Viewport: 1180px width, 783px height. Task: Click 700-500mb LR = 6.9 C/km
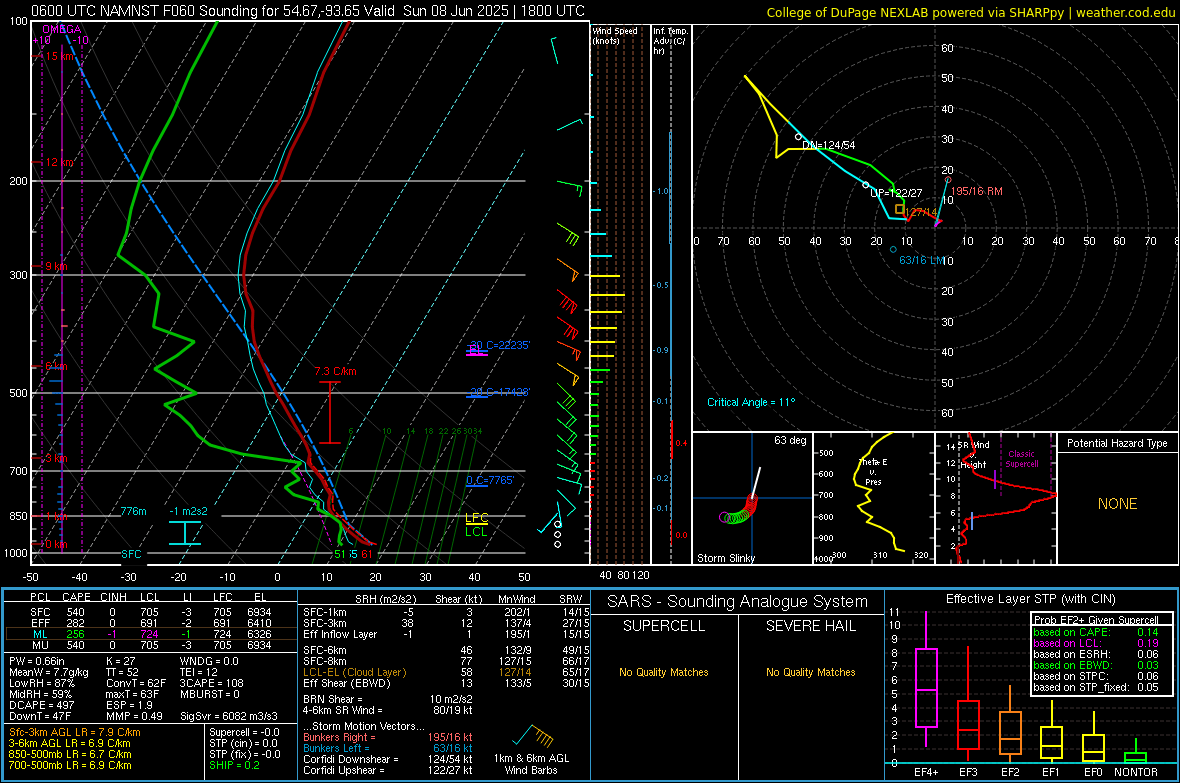(x=70, y=765)
